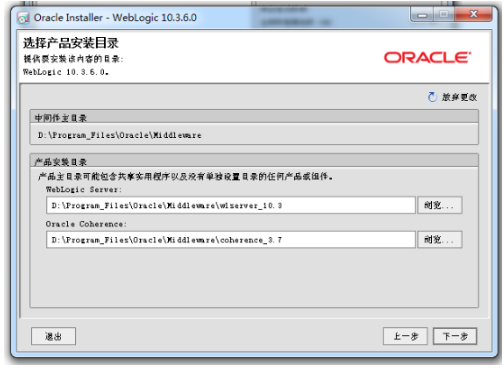Viewport: 504px width, 368px height.
Task: Click the Oracle Installer title bar icon
Action: click(23, 18)
